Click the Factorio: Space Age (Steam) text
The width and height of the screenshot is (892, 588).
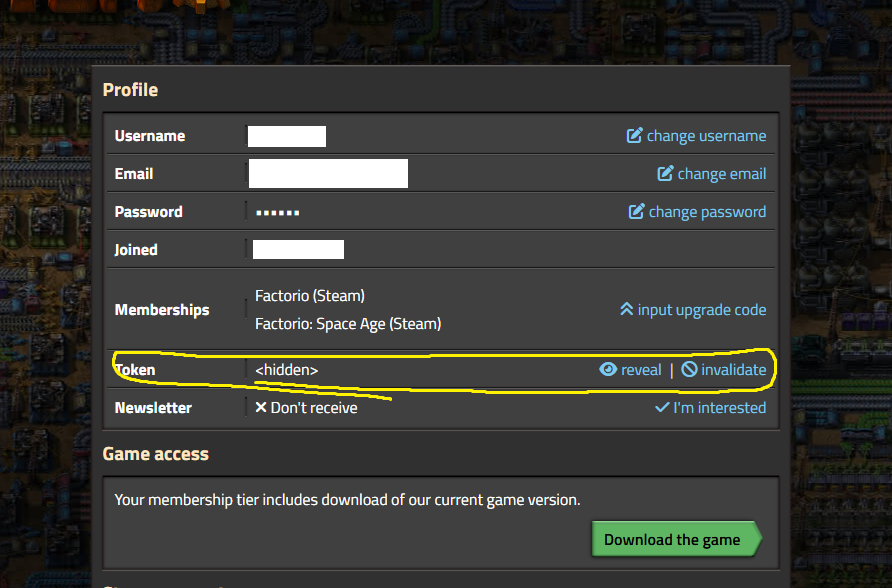pos(348,324)
